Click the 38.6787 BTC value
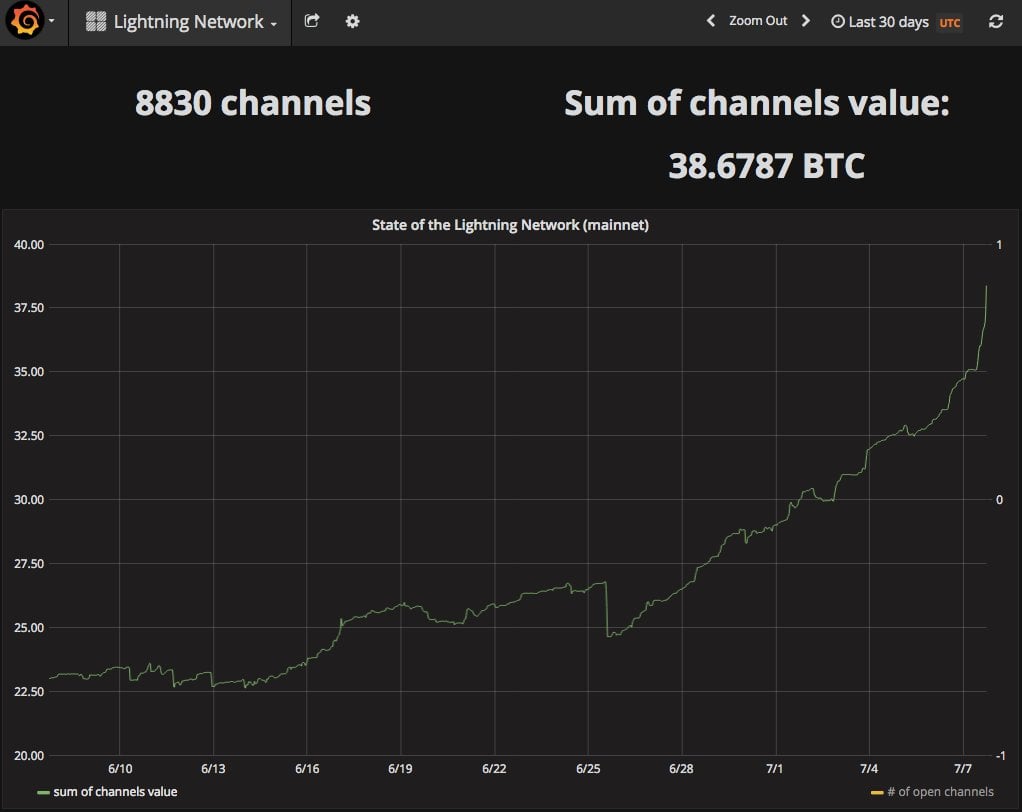This screenshot has width=1022, height=812. pyautogui.click(x=766, y=166)
